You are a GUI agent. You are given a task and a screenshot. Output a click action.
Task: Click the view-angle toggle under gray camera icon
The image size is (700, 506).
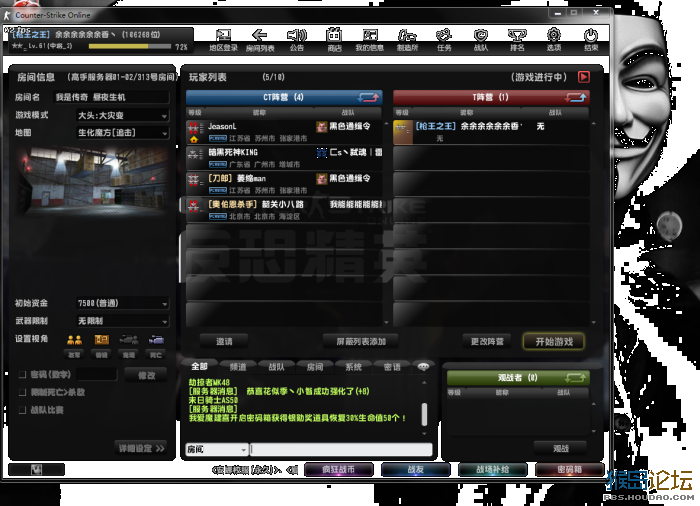129,355
